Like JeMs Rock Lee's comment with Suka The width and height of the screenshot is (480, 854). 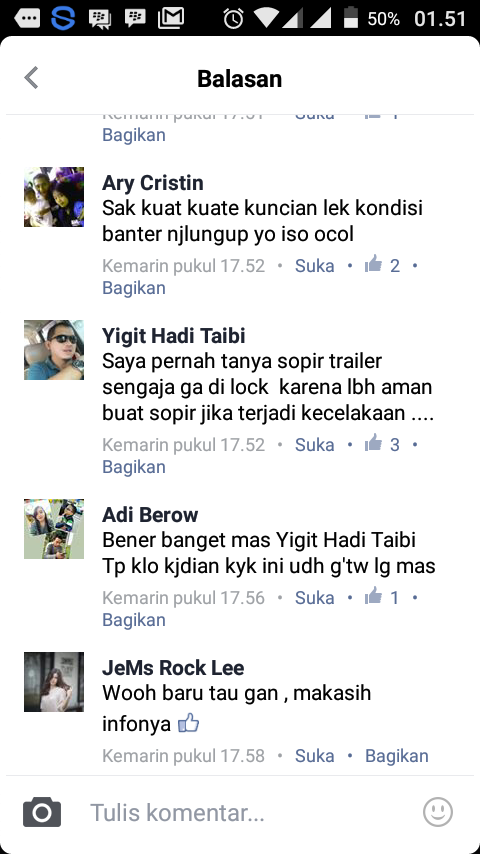click(x=314, y=755)
